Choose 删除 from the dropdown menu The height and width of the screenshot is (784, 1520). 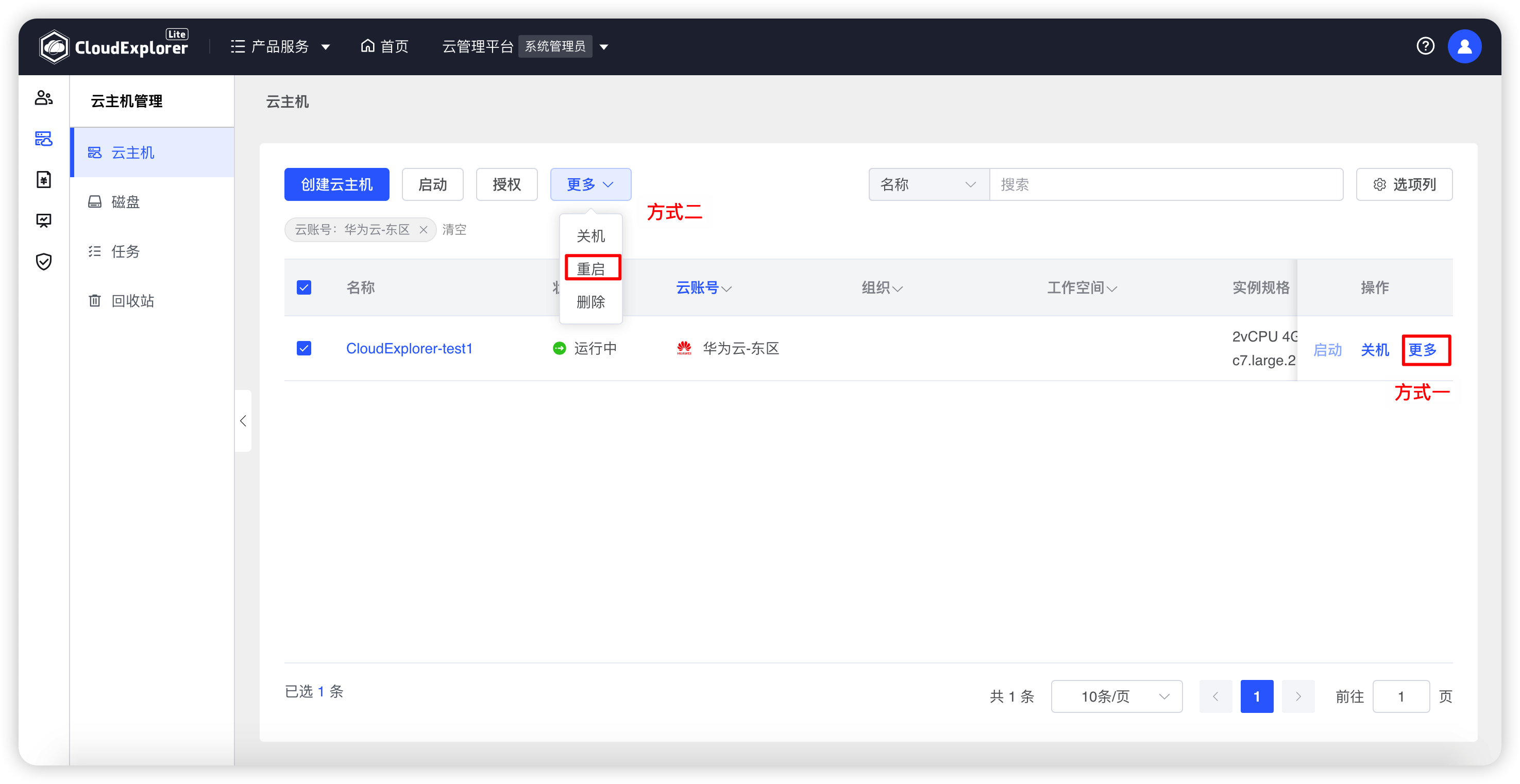point(590,302)
